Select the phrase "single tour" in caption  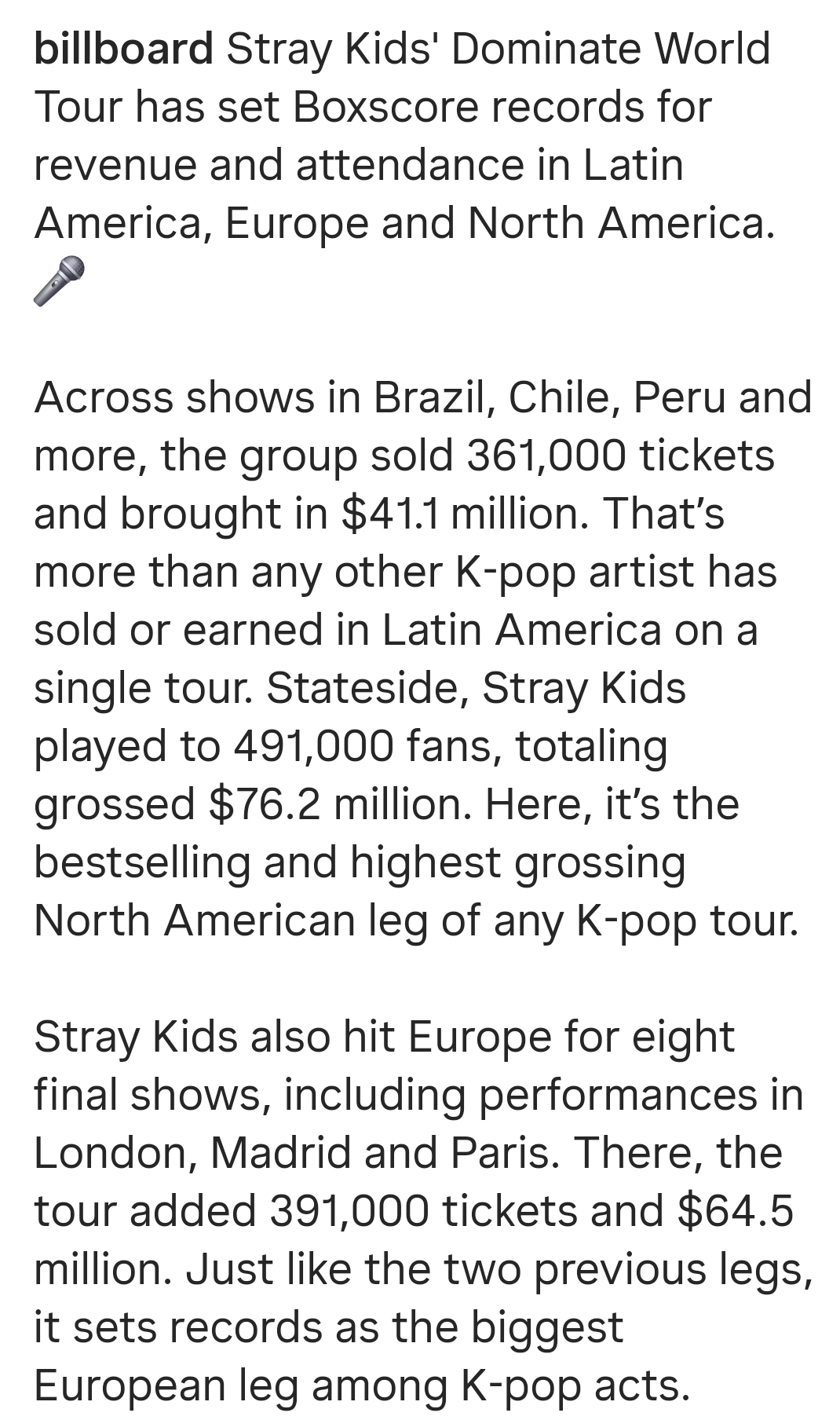click(144, 688)
